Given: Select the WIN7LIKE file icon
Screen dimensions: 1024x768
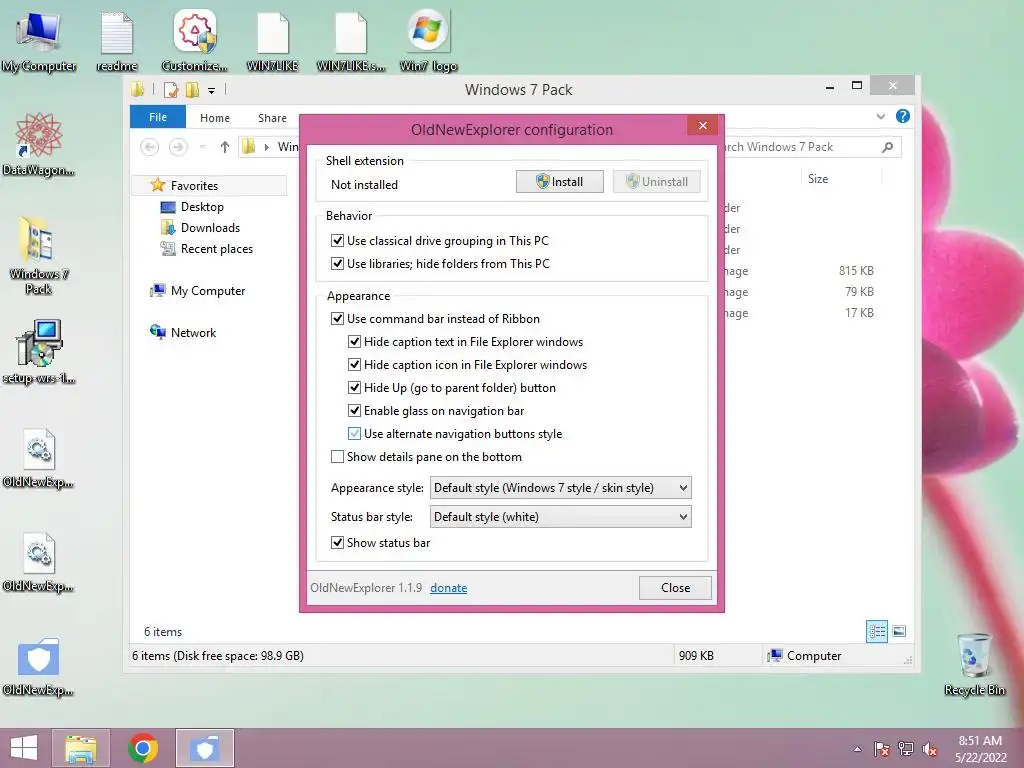Looking at the screenshot, I should 272,41.
